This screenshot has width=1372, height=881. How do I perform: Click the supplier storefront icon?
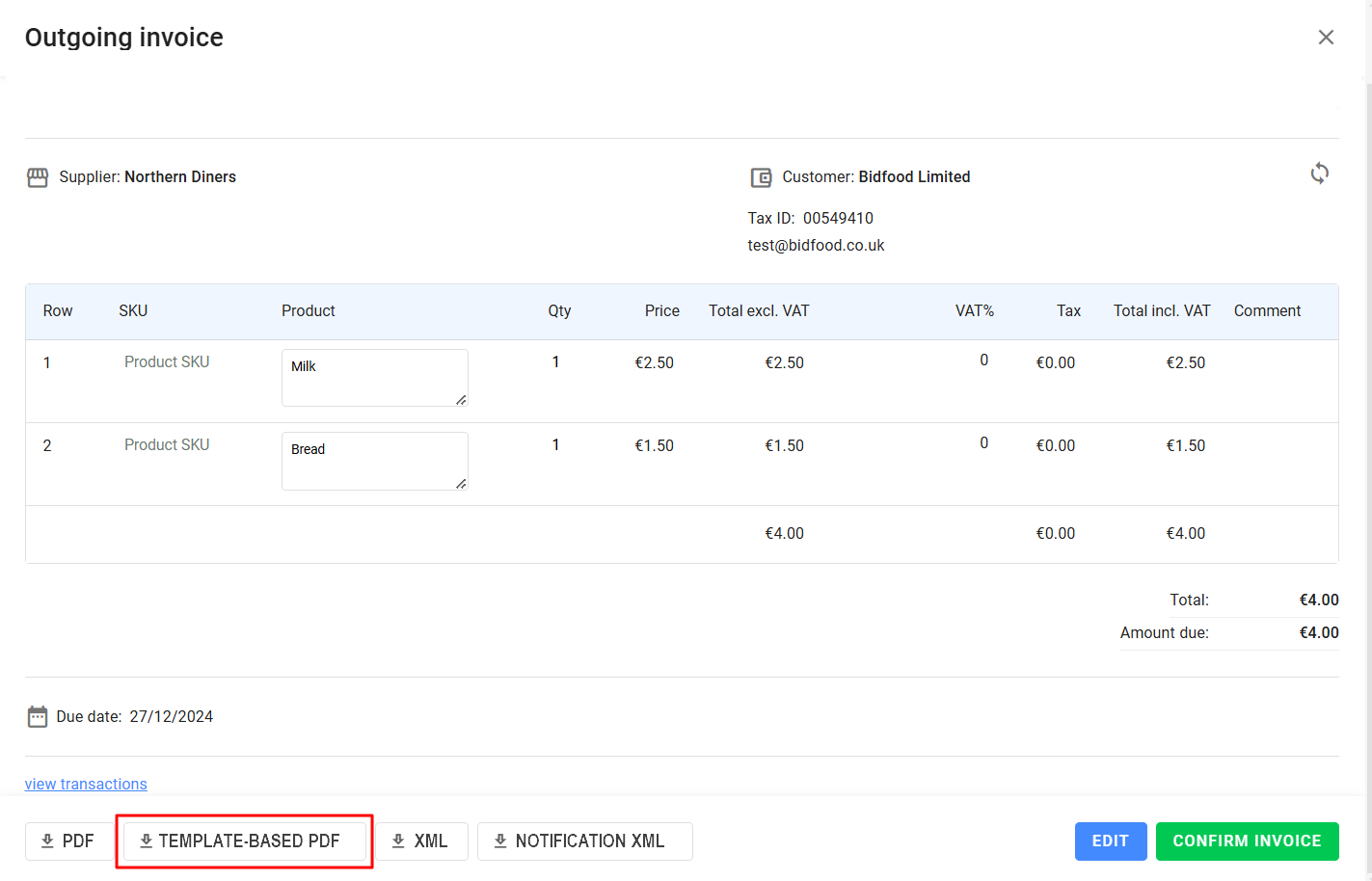click(x=38, y=177)
